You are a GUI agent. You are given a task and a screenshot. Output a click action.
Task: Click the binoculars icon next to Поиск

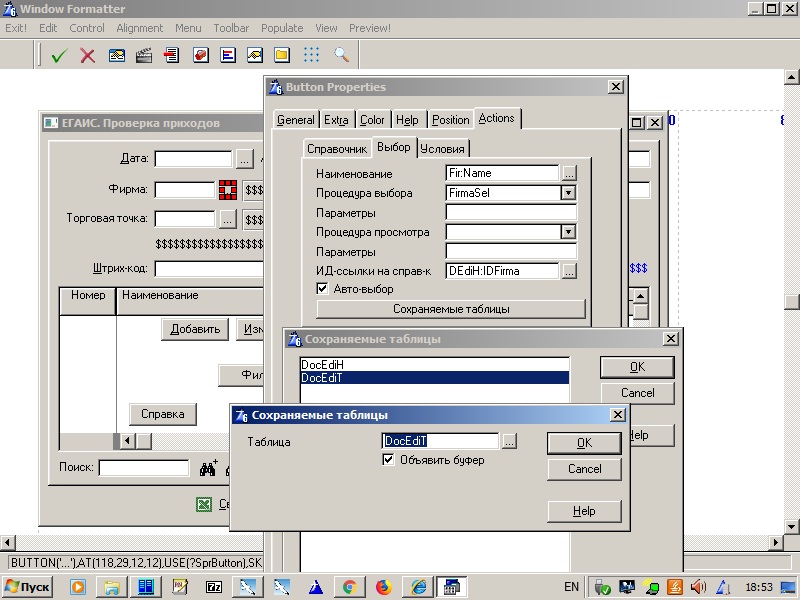[209, 468]
